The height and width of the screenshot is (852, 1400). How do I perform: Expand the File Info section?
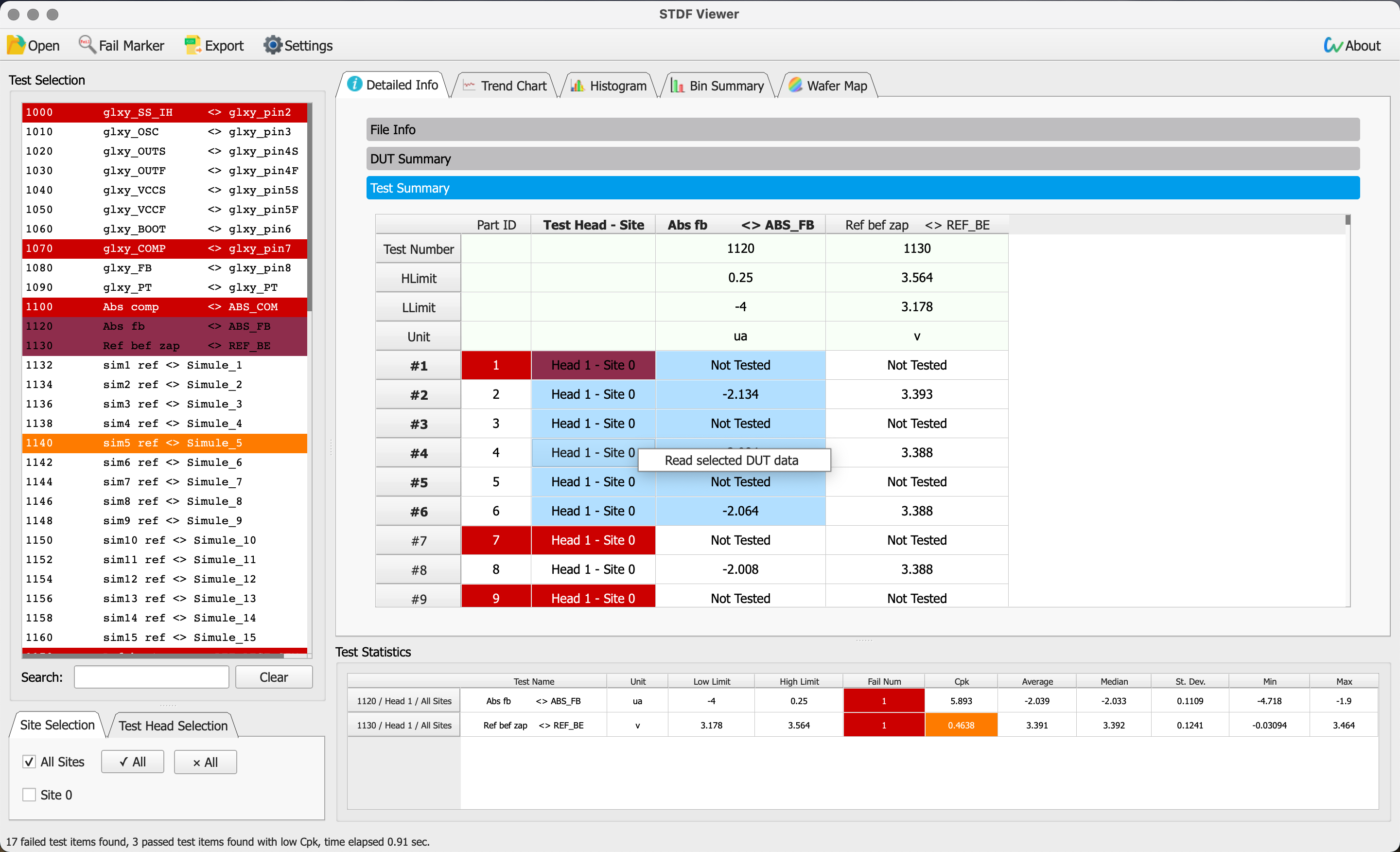862,129
